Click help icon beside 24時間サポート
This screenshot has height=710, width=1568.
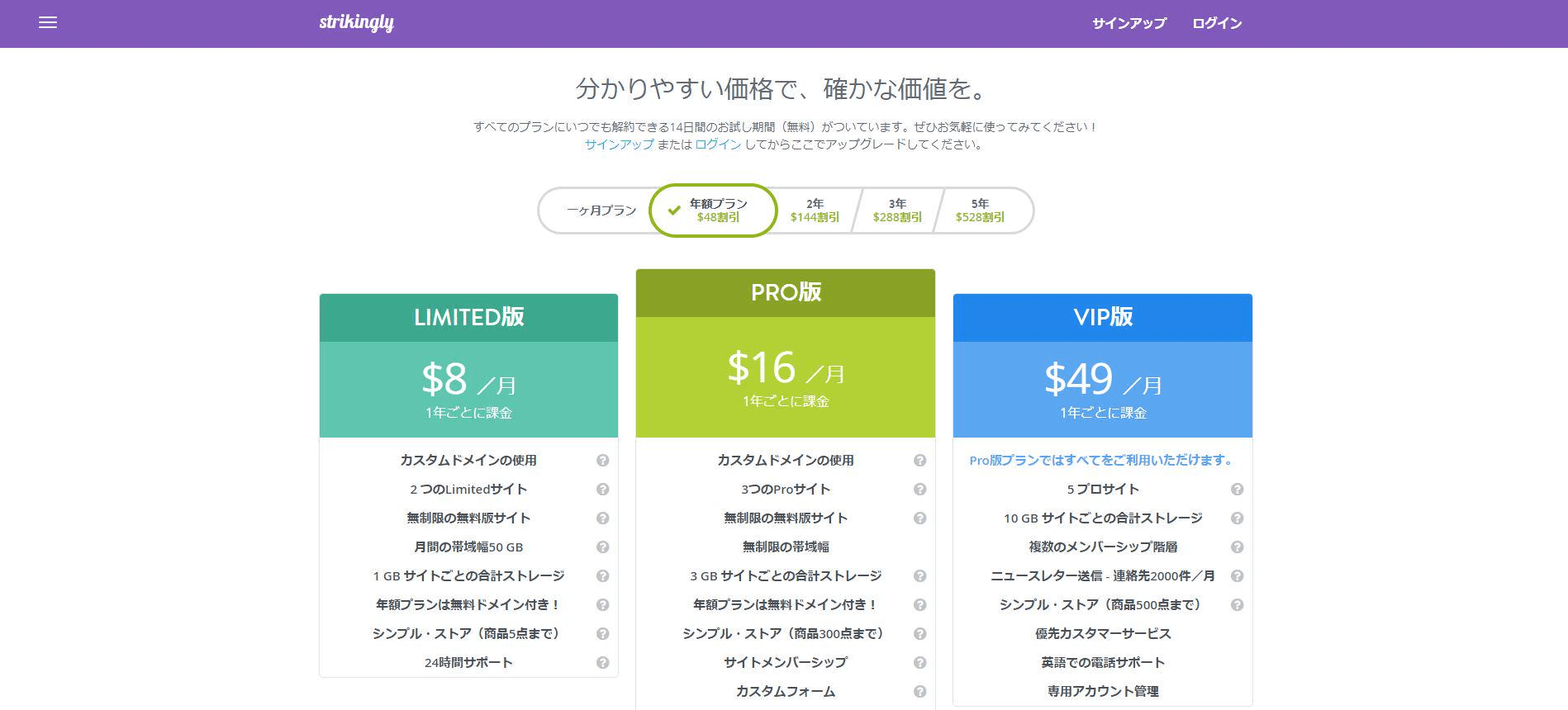[603, 663]
